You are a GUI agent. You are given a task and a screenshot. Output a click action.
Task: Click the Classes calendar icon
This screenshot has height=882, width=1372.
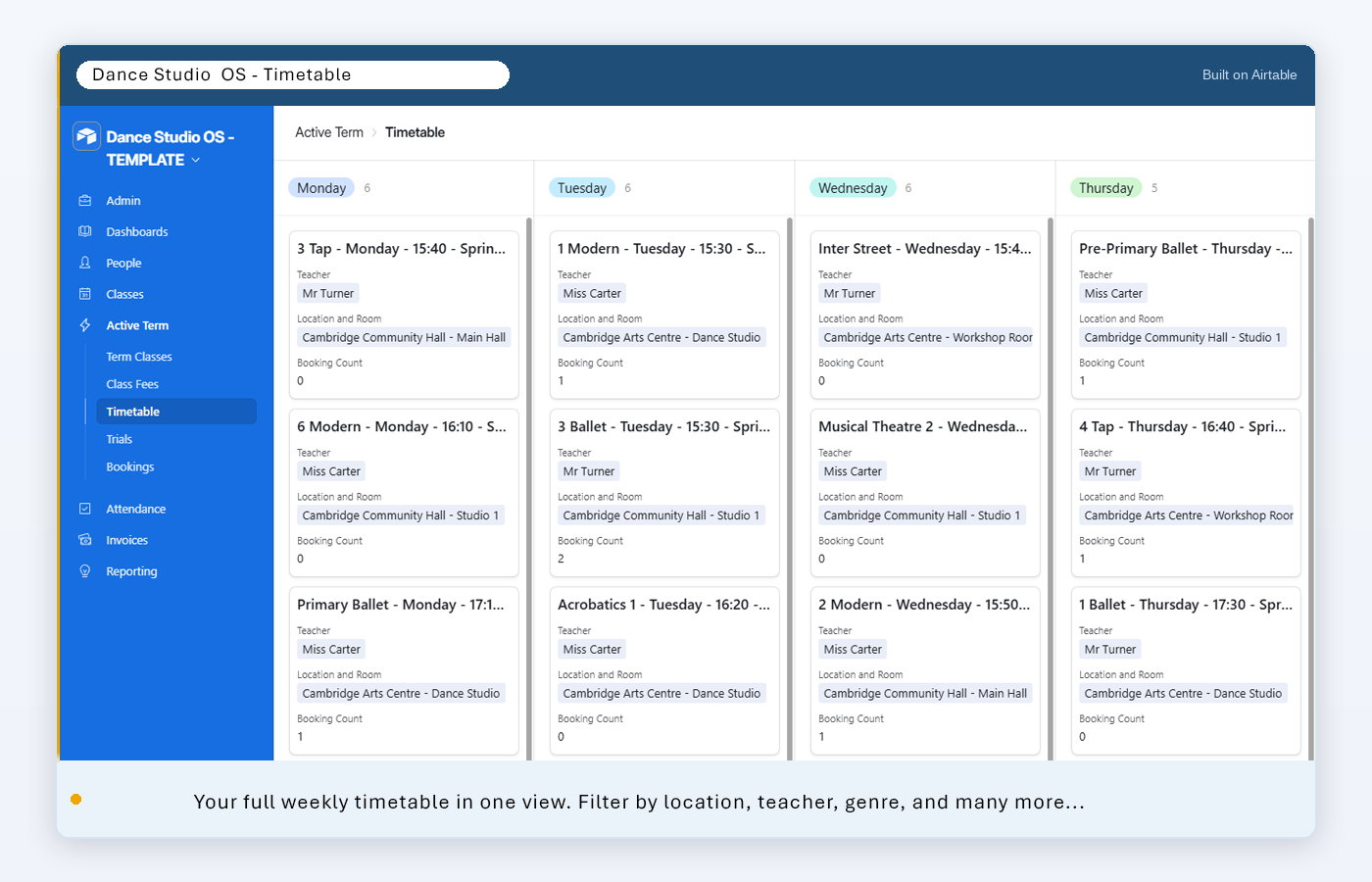[85, 294]
